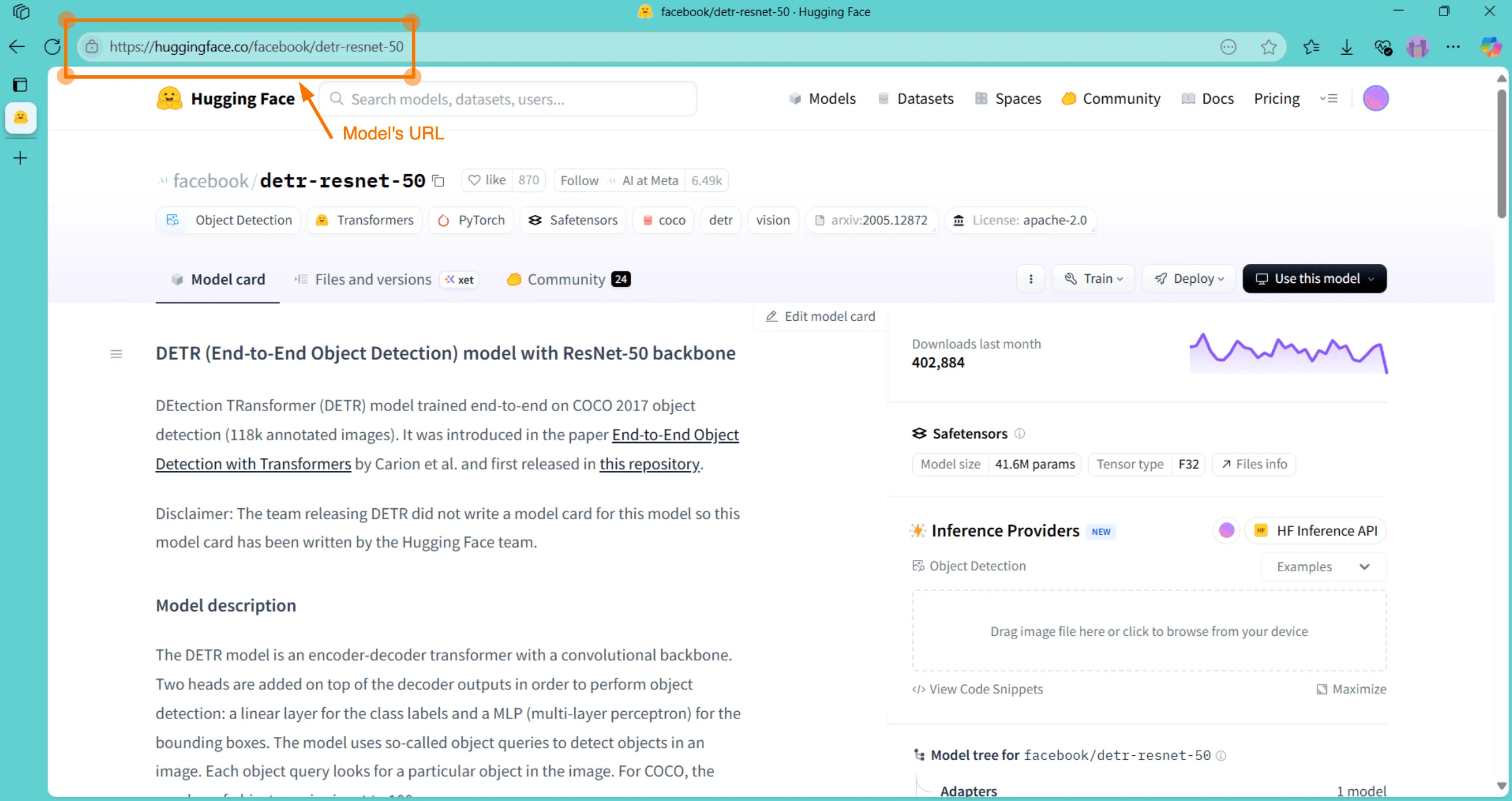Open the three-dot model options button

1031,279
